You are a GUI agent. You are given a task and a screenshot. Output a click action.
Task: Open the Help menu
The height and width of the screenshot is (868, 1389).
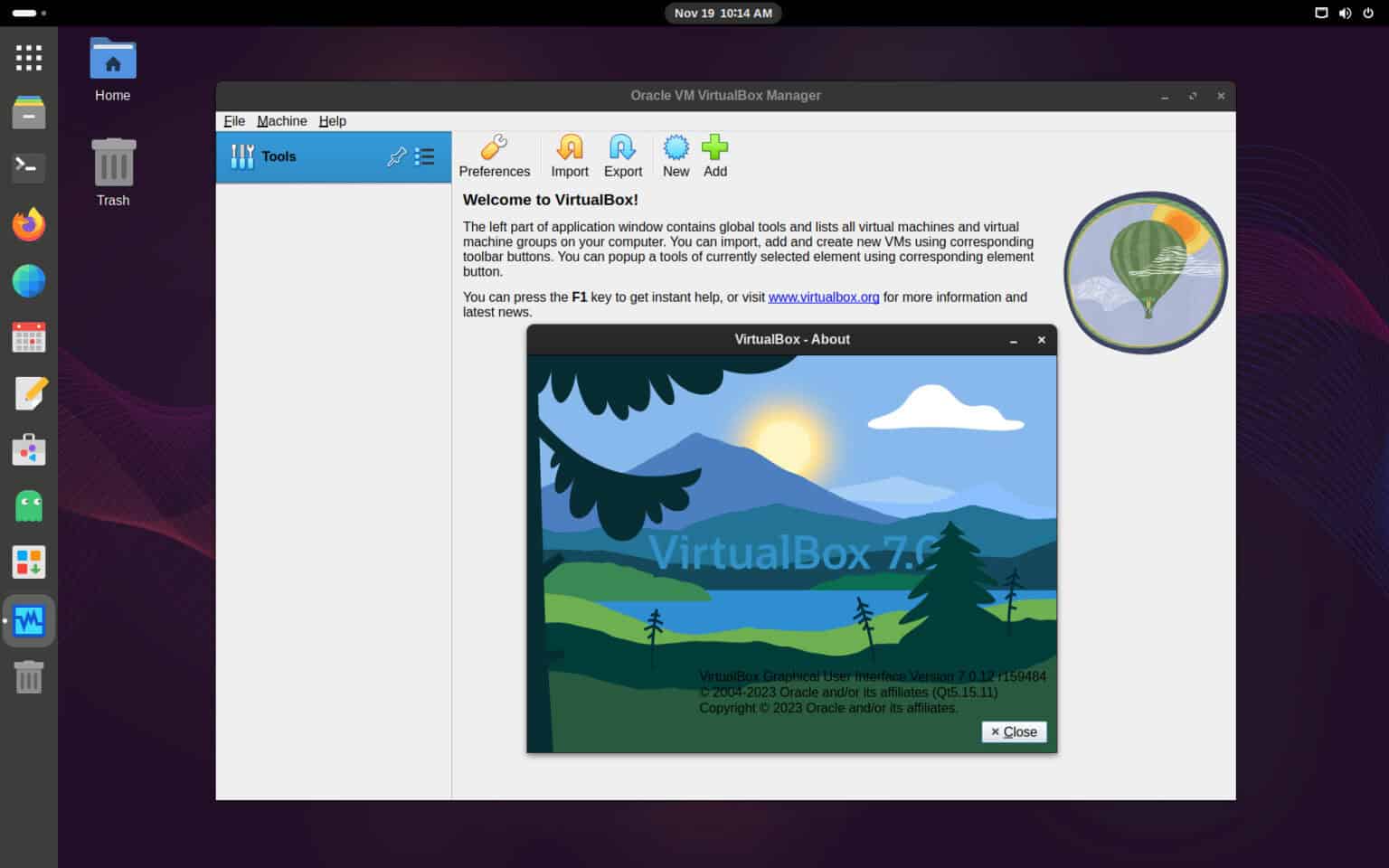(x=333, y=120)
